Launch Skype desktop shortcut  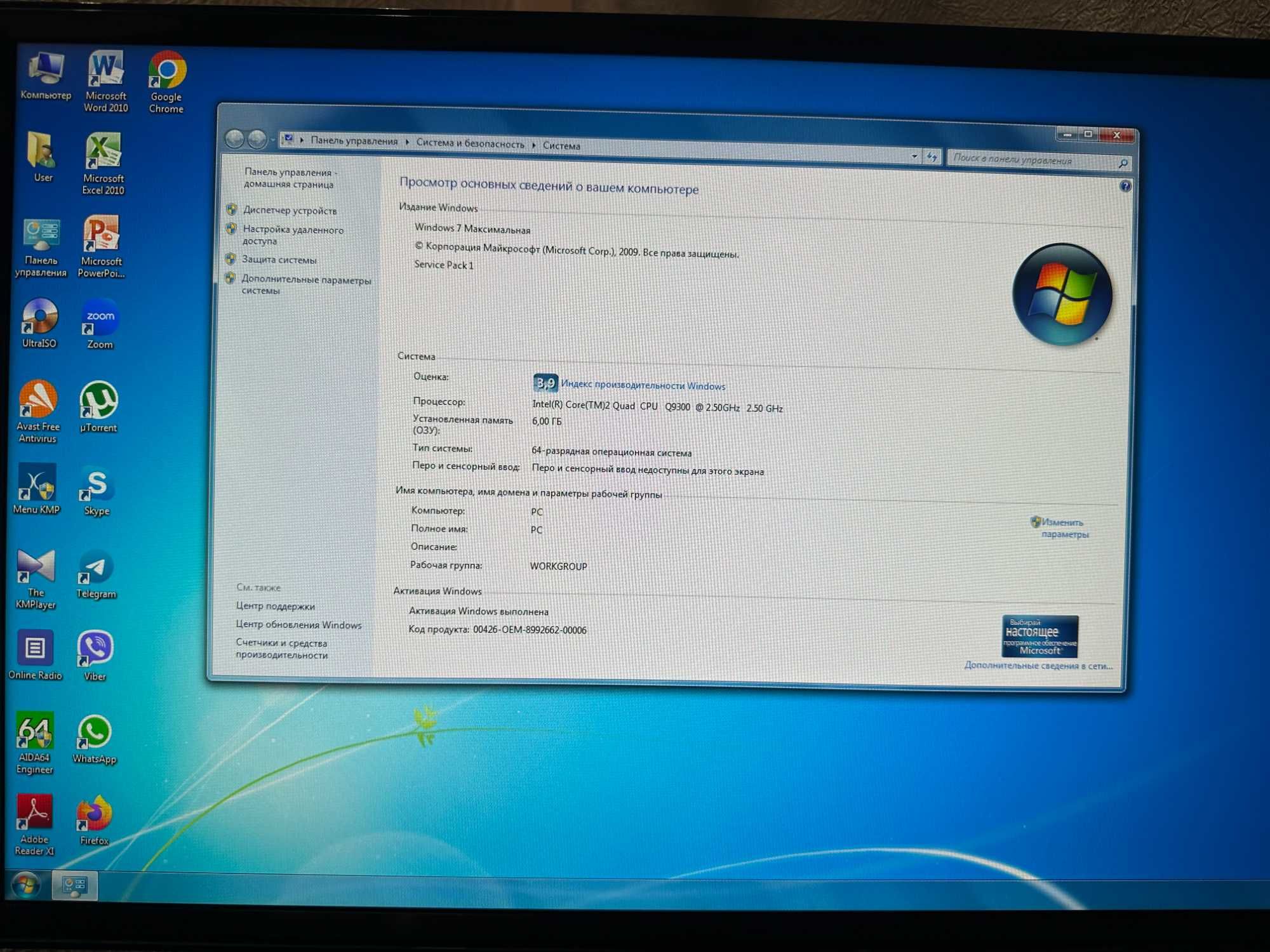pyautogui.click(x=97, y=492)
